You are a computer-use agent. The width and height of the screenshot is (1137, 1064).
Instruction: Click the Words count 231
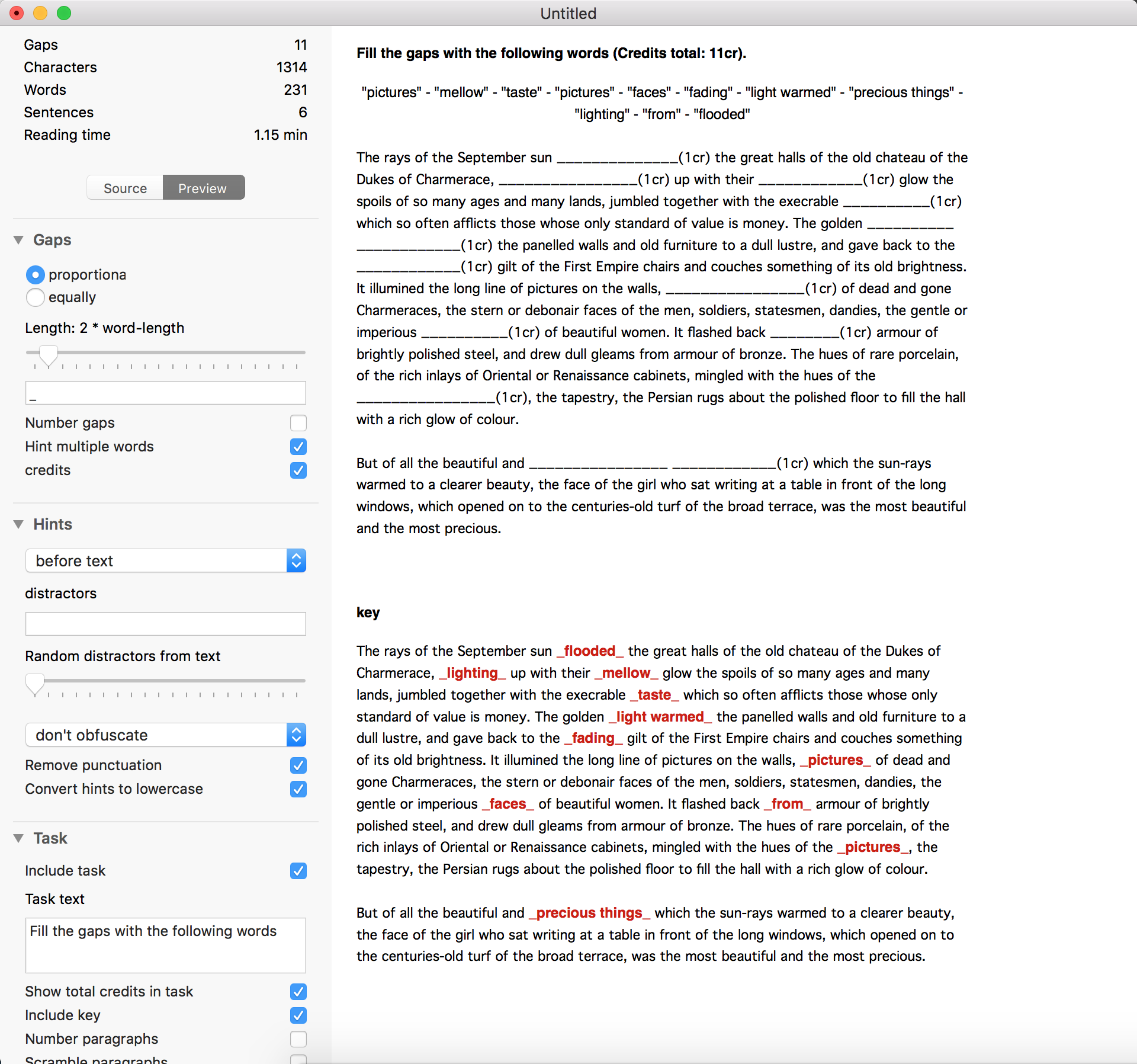pos(296,90)
